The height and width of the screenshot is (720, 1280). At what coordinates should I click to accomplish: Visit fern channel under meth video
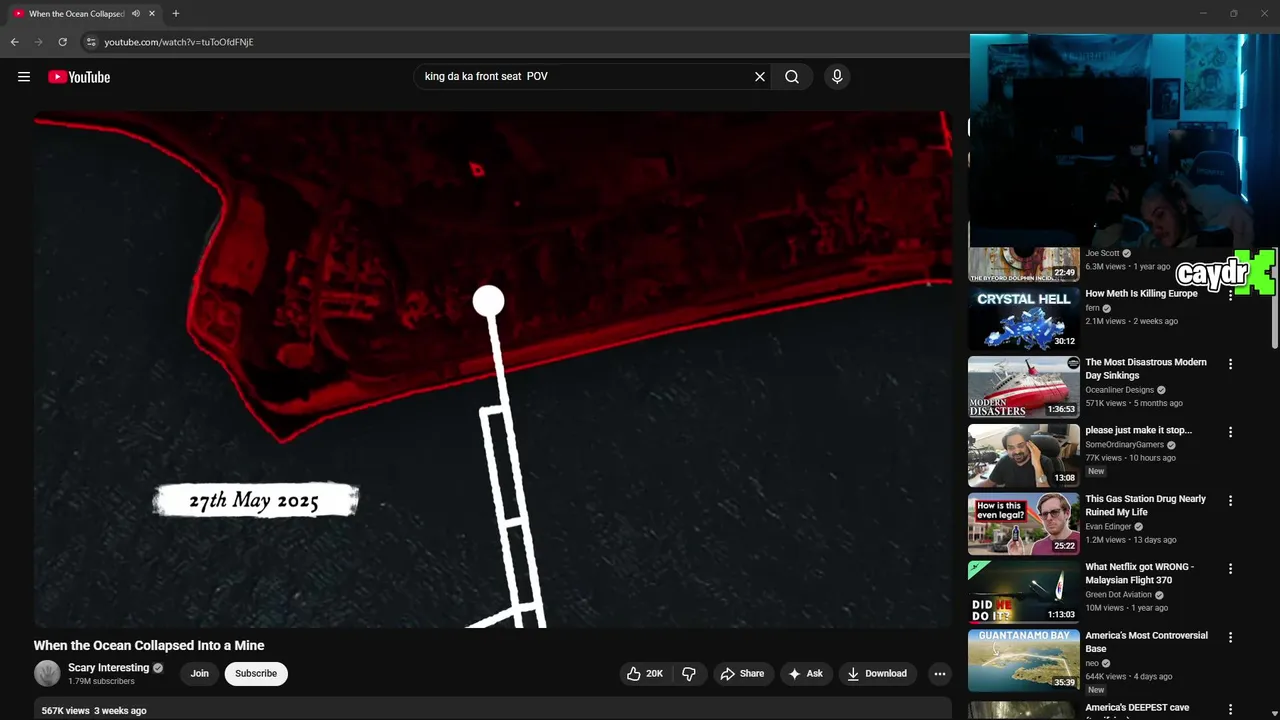1092,308
